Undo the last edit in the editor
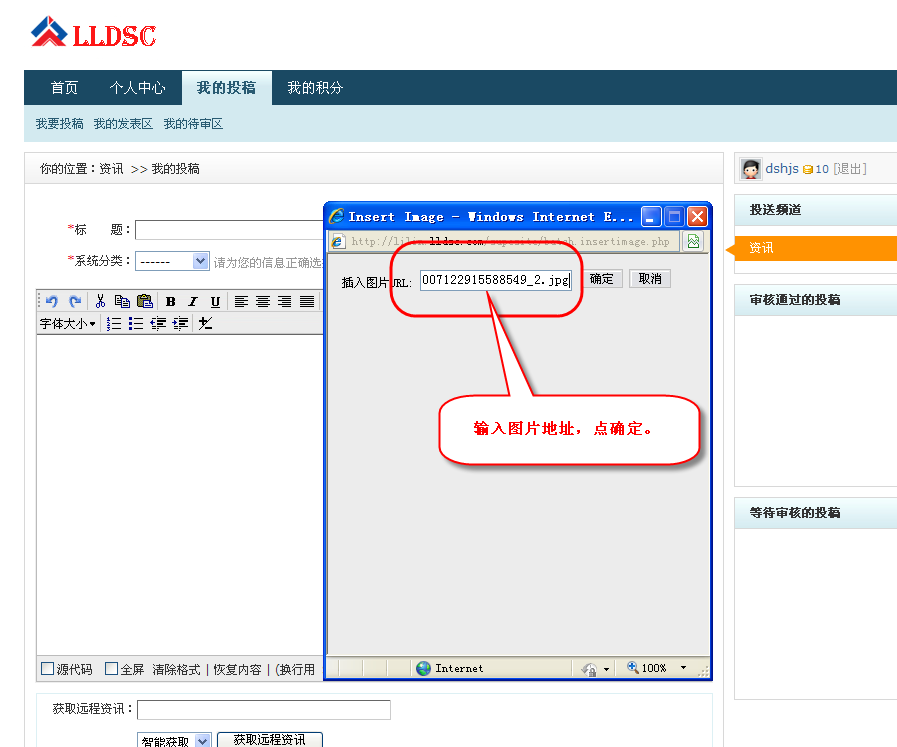This screenshot has width=897, height=747. (x=50, y=301)
